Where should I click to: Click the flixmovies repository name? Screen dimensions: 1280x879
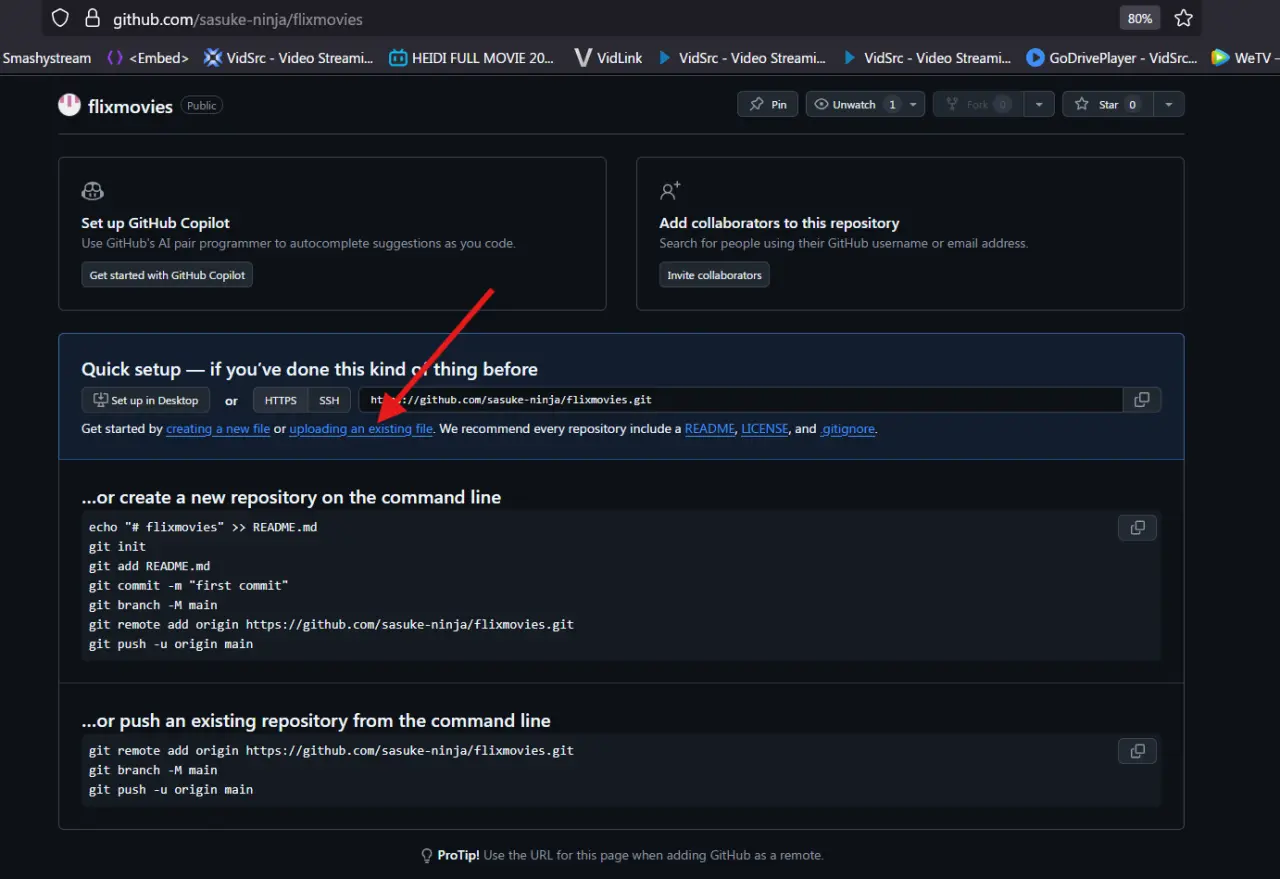pos(130,106)
